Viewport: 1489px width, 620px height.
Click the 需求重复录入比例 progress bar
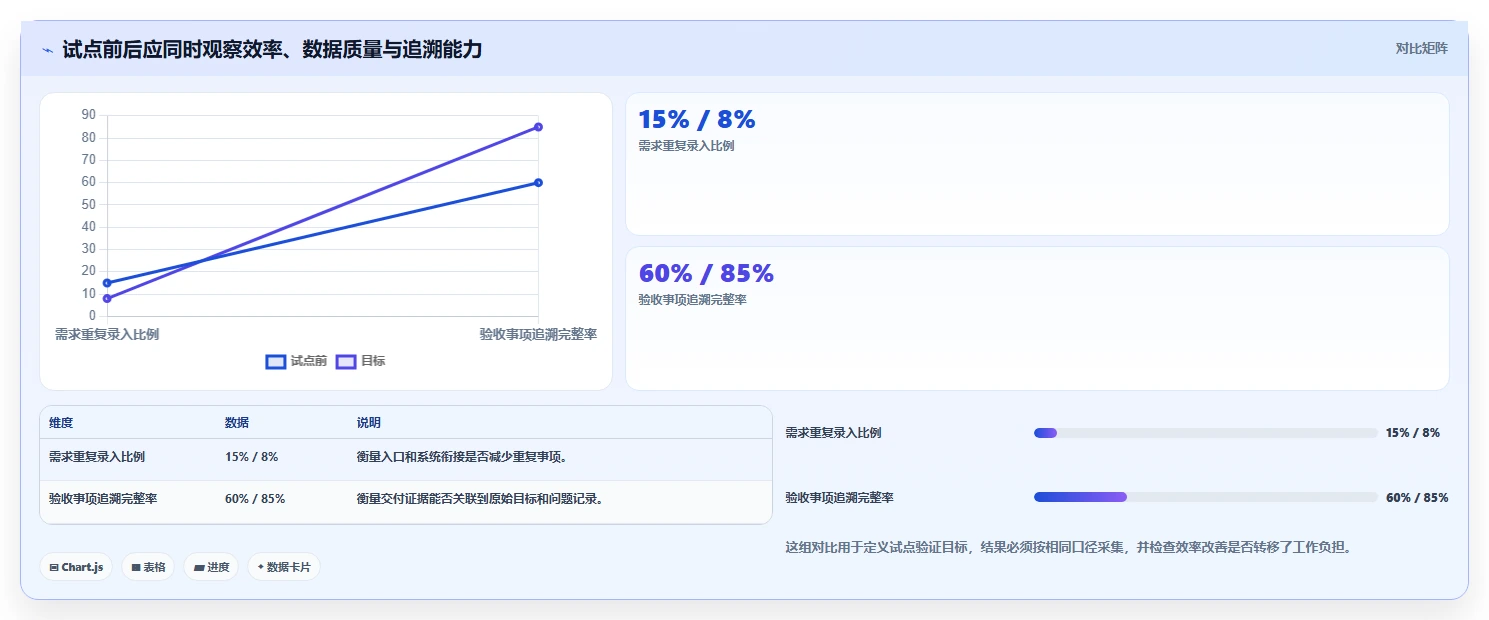[1206, 433]
